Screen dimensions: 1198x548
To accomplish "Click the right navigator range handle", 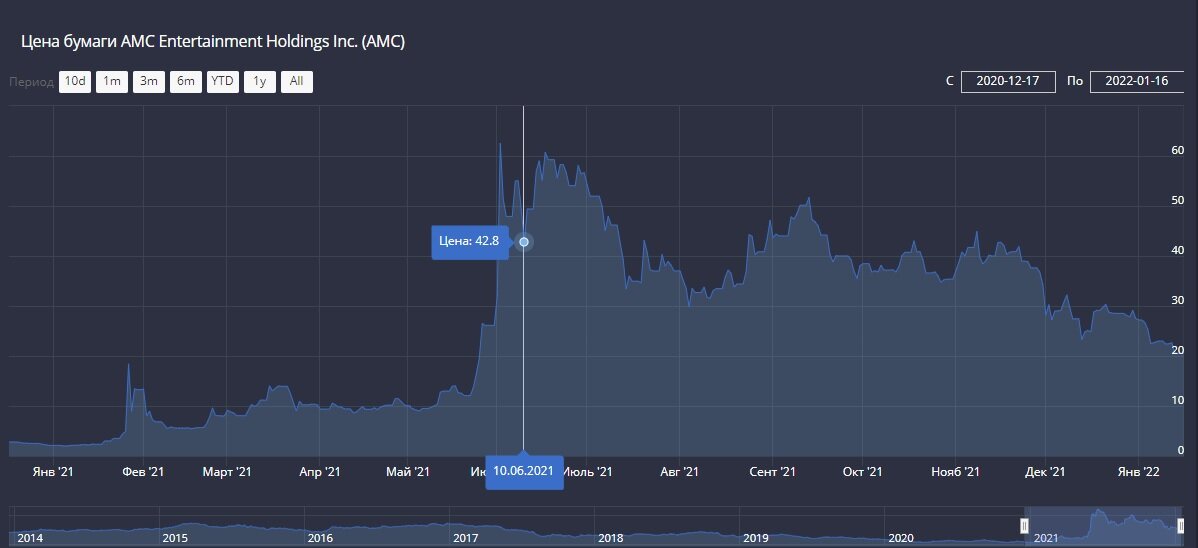I will pos(1181,526).
